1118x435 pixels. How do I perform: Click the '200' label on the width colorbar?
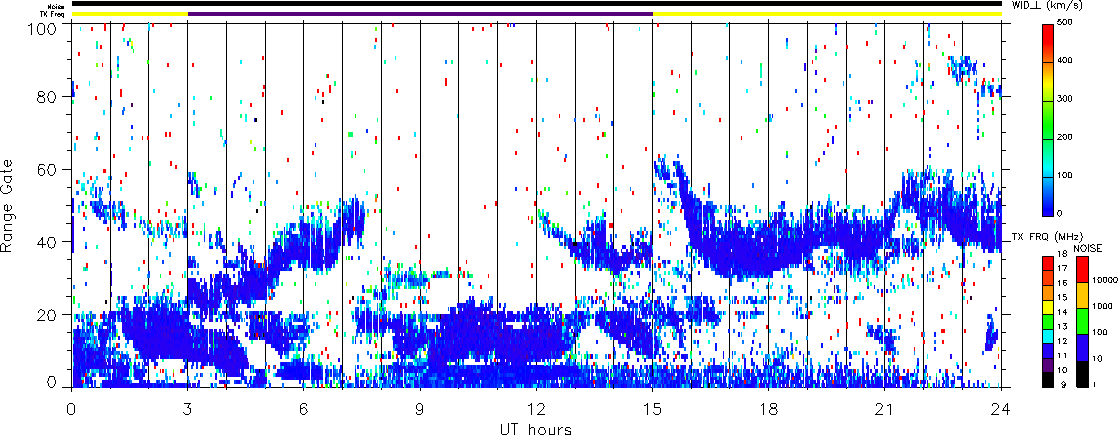1067,138
